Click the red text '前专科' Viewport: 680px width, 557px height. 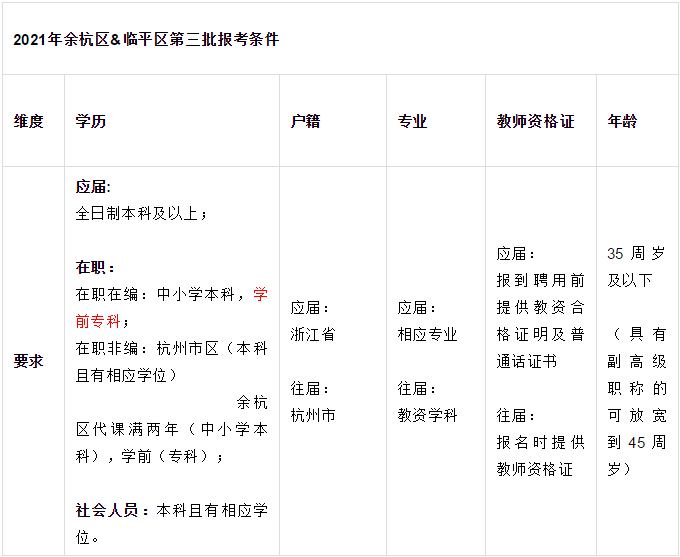tap(98, 321)
